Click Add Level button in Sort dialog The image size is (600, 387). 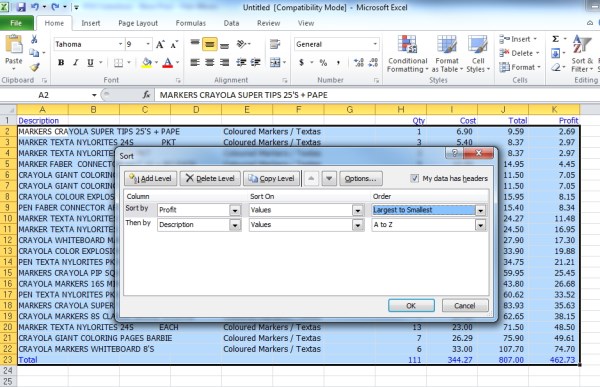(x=151, y=178)
